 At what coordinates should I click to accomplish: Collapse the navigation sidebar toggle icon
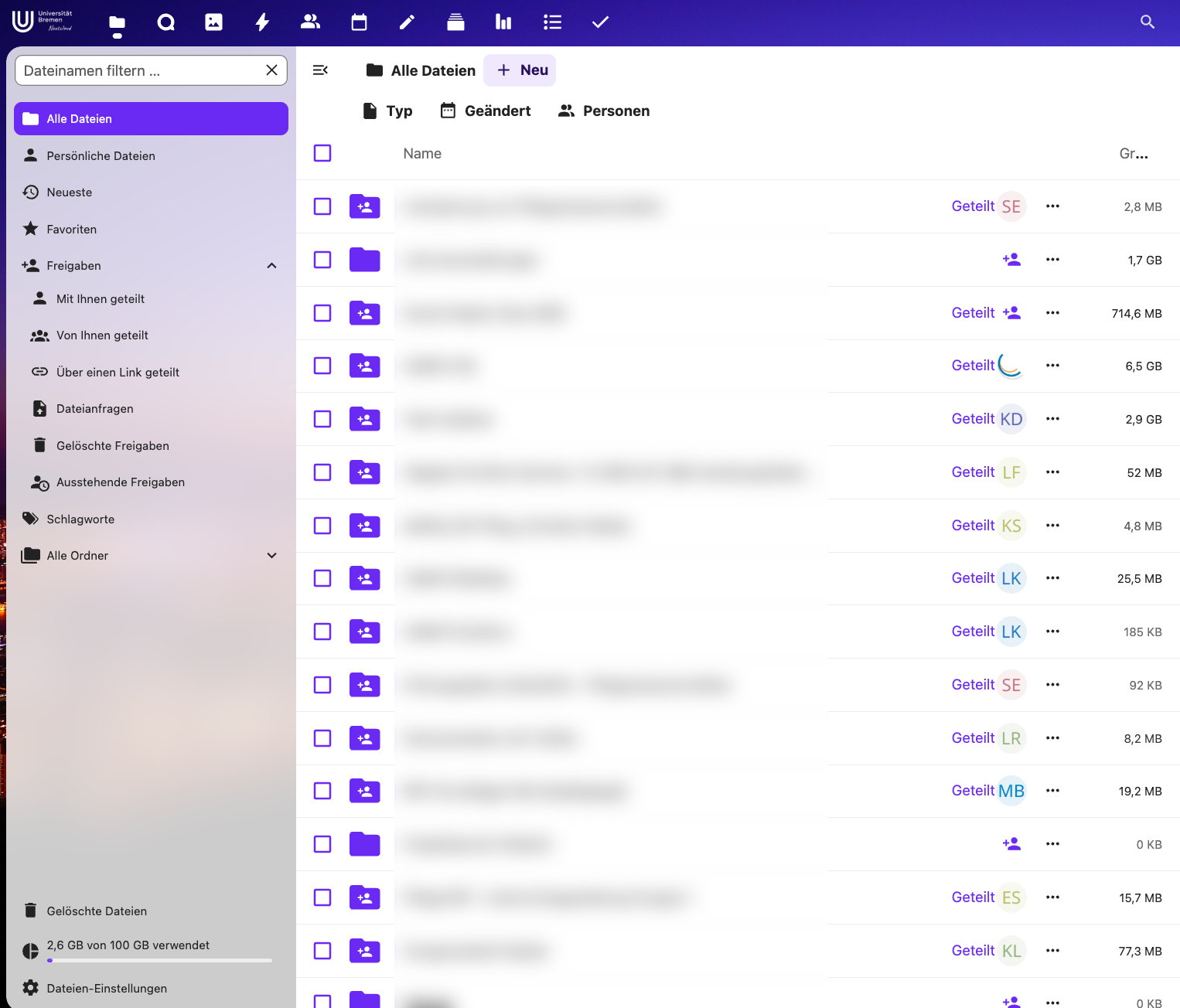(x=320, y=70)
